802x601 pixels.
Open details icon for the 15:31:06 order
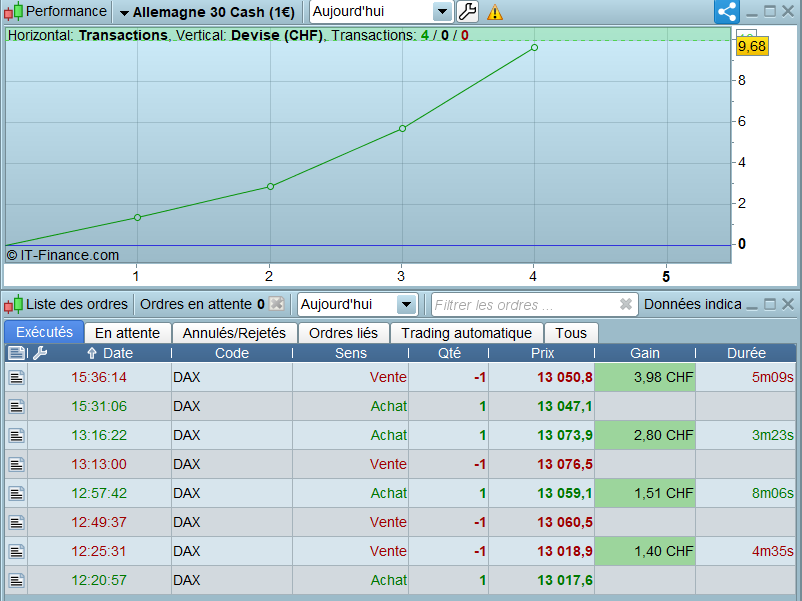(16, 407)
